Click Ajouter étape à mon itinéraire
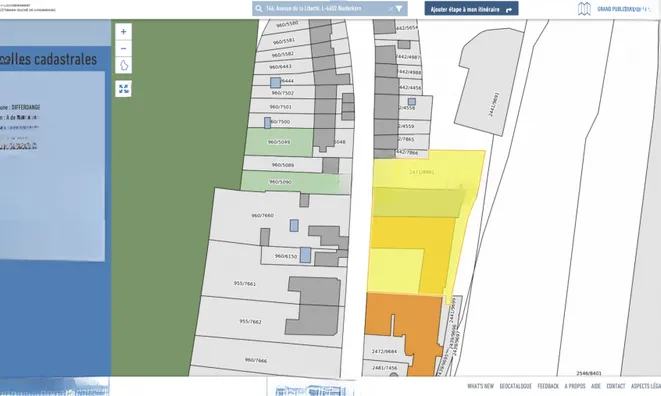The height and width of the screenshot is (396, 661). pyautogui.click(x=471, y=9)
